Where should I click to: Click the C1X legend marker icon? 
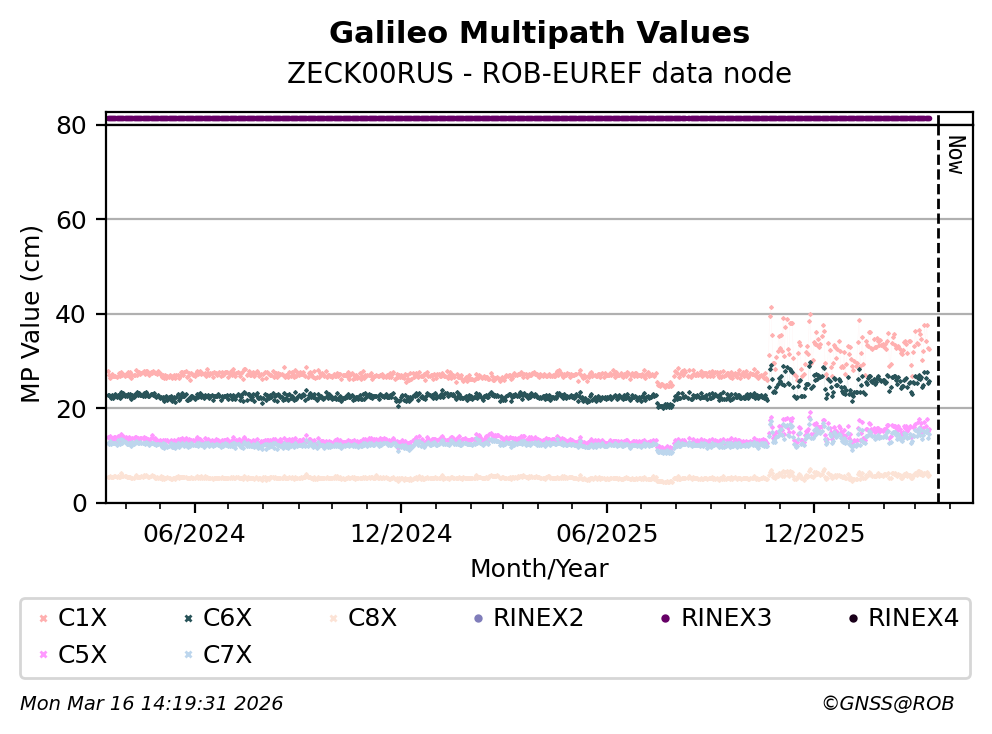pos(42,619)
